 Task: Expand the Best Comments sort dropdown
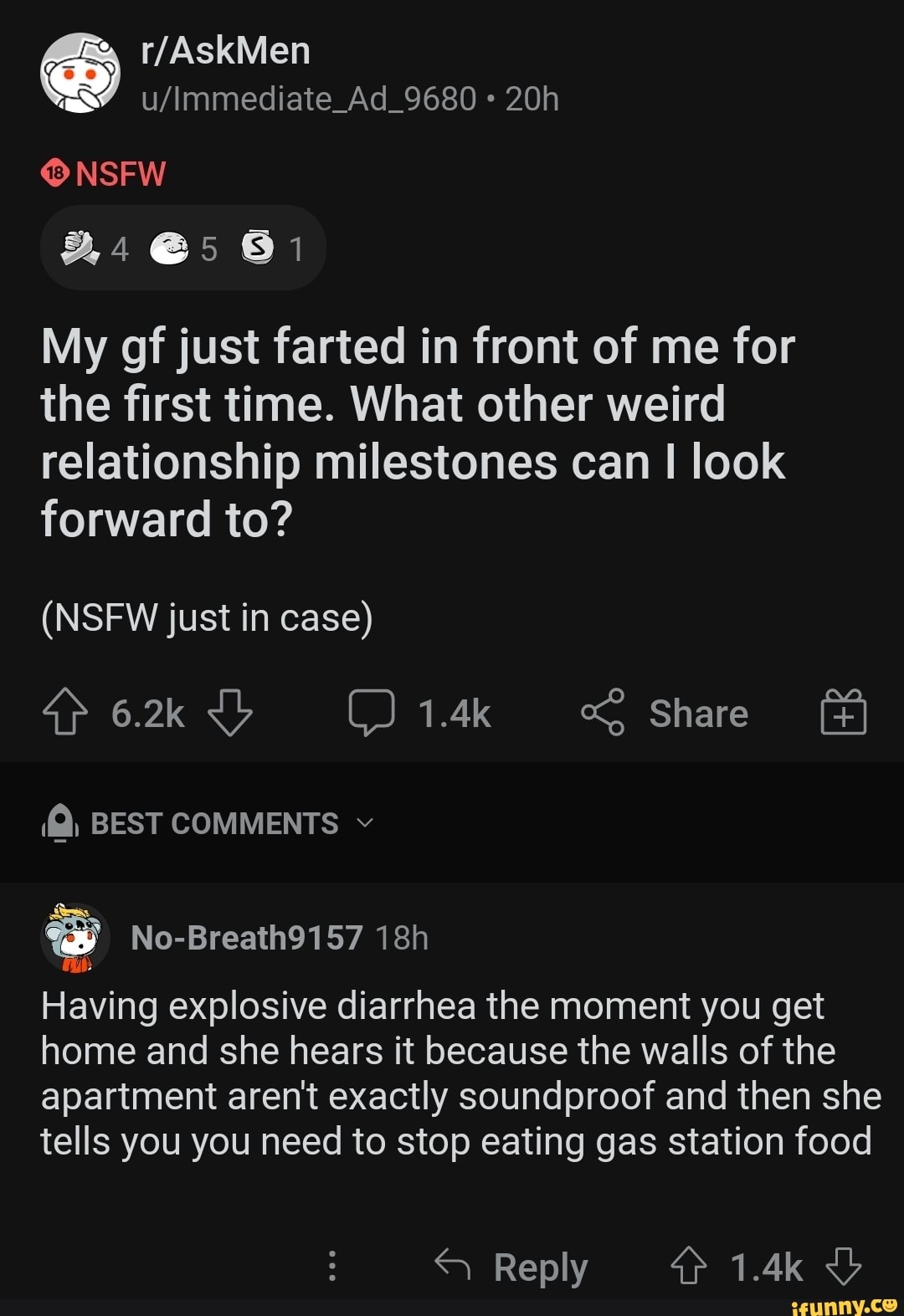click(x=214, y=823)
